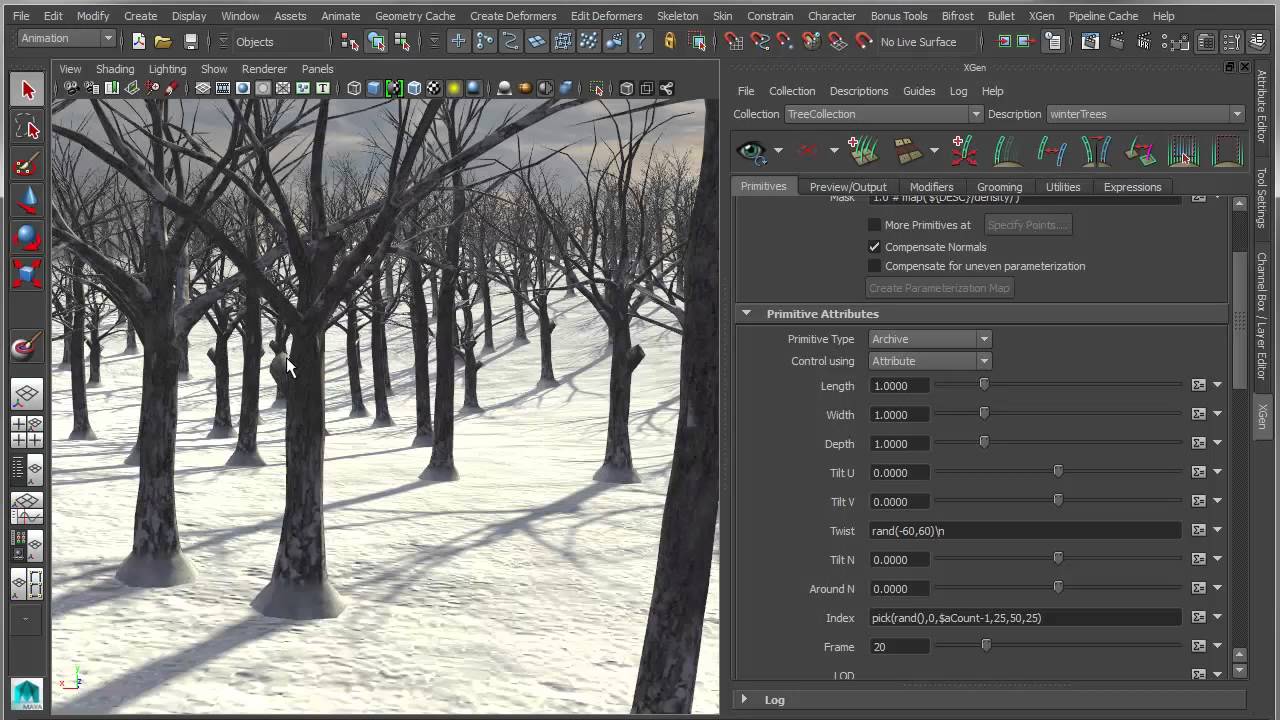Activate the Rotate tool sphere icon
This screenshot has width=1280, height=720.
click(x=27, y=238)
